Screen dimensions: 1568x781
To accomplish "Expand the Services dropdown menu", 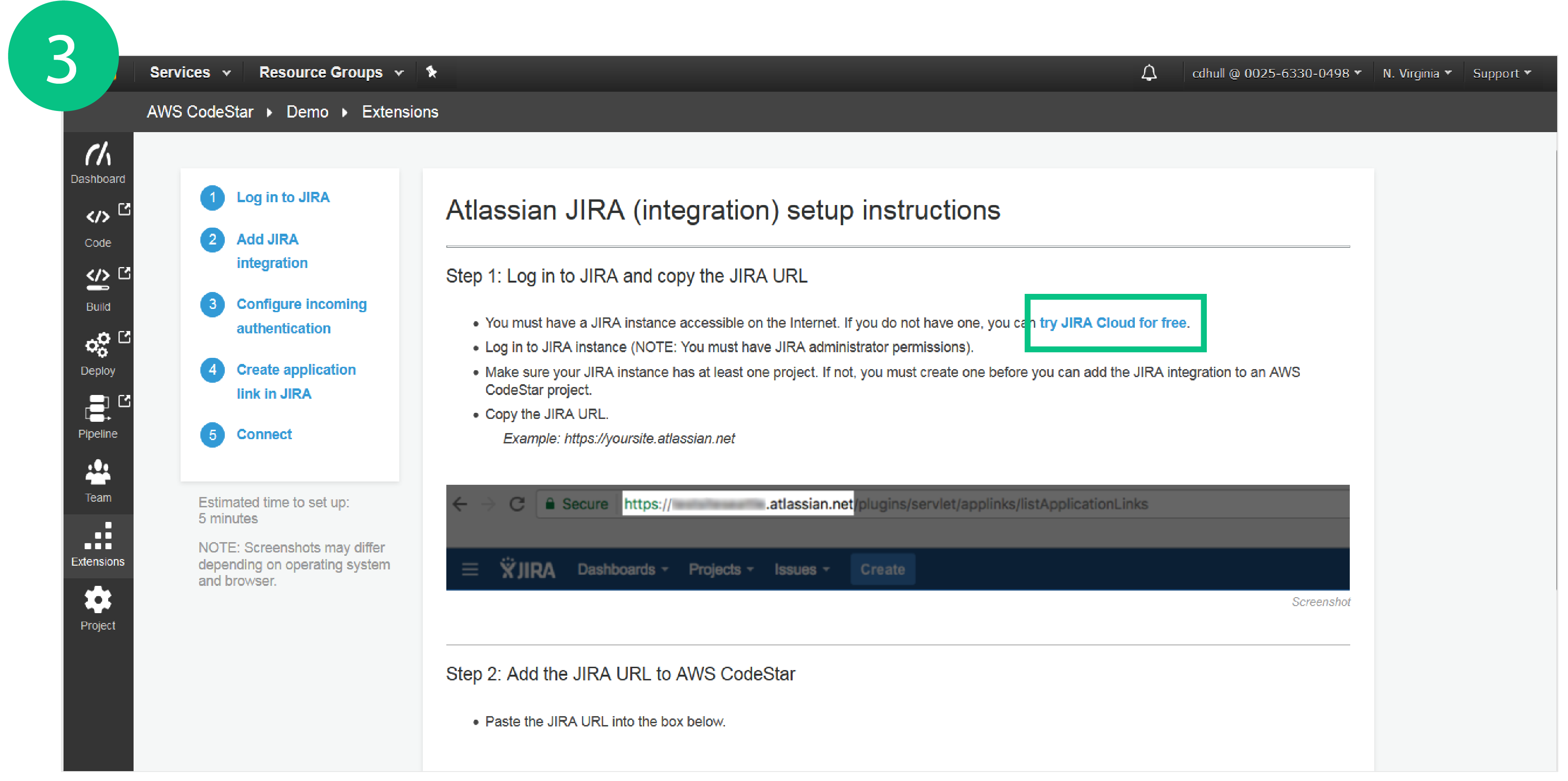I will (x=190, y=72).
